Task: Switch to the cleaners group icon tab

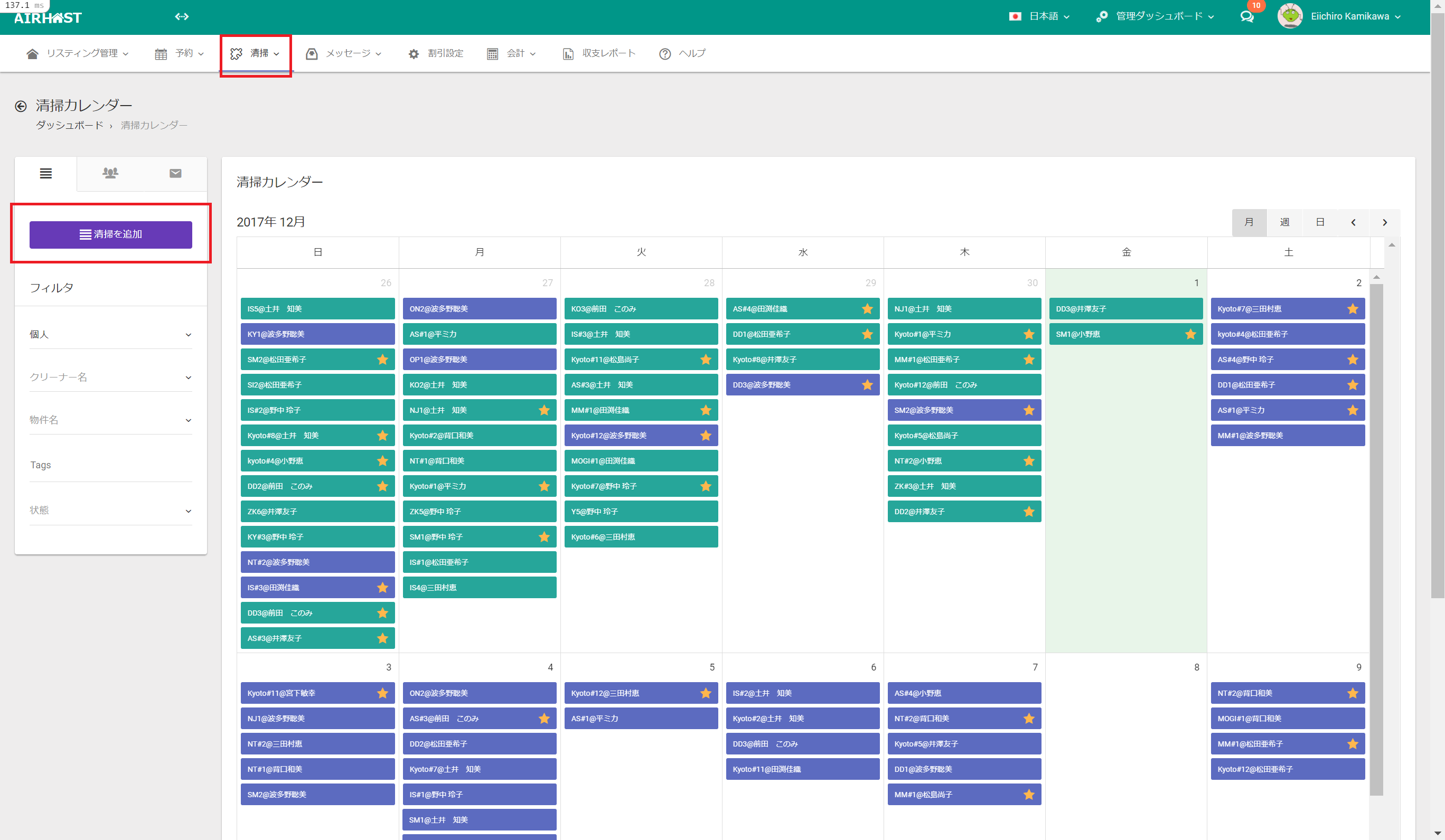Action: click(110, 173)
